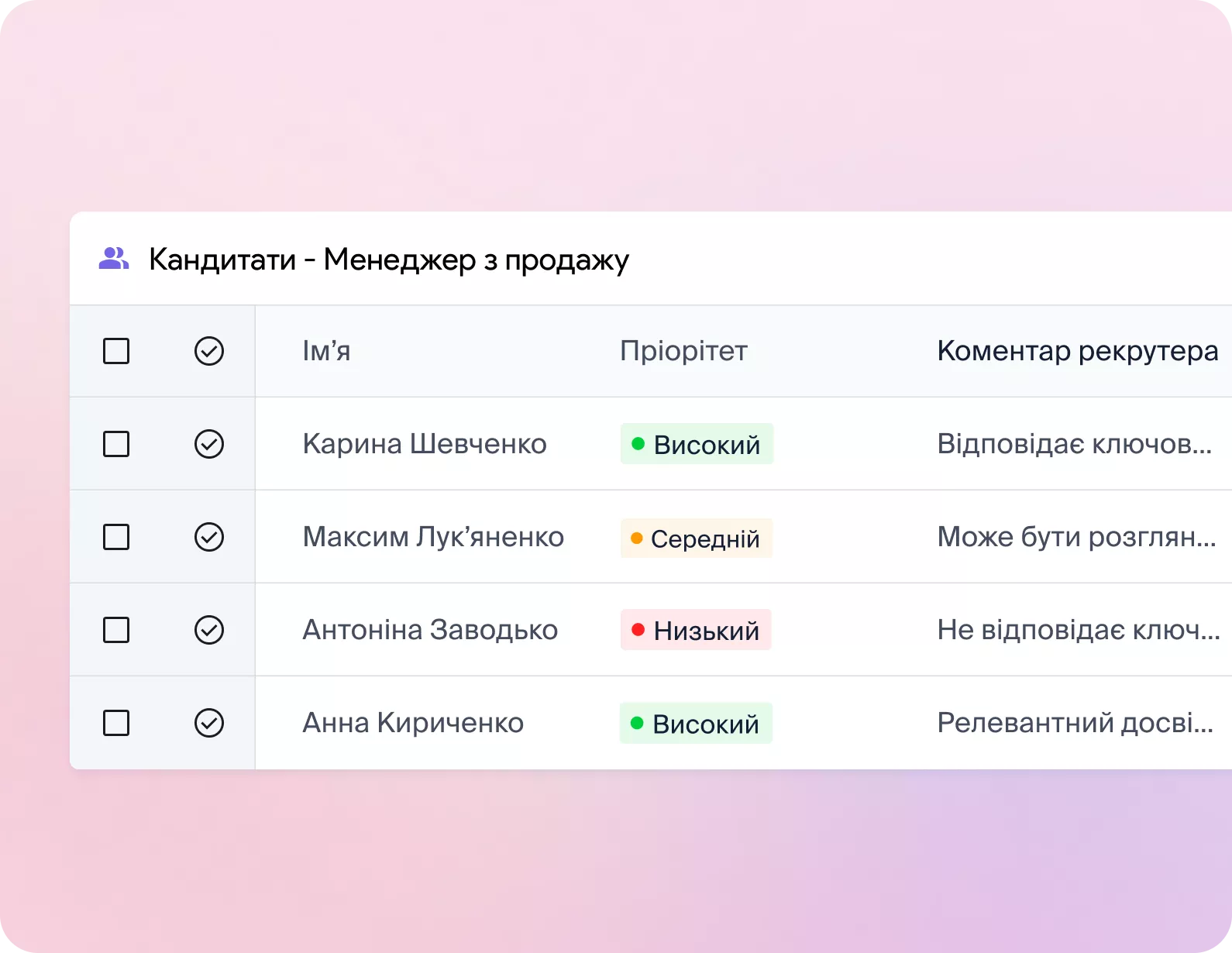Open Високий priority badge for Анна Кириченко
The image size is (1232, 953).
[x=696, y=723]
